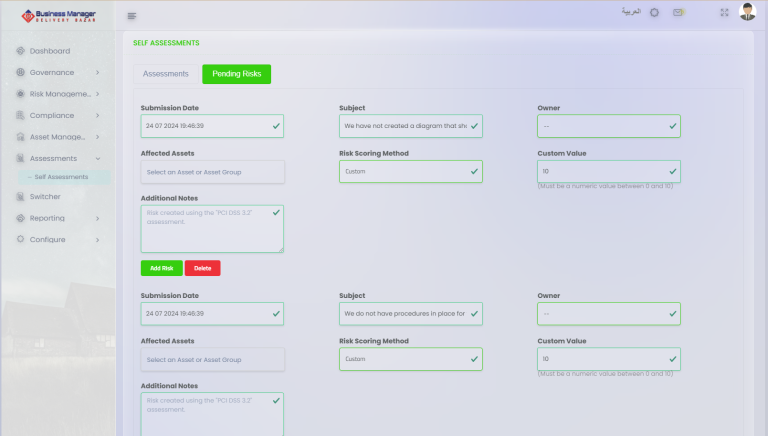Open the user profile avatar
This screenshot has height=436, width=768.
pyautogui.click(x=747, y=12)
